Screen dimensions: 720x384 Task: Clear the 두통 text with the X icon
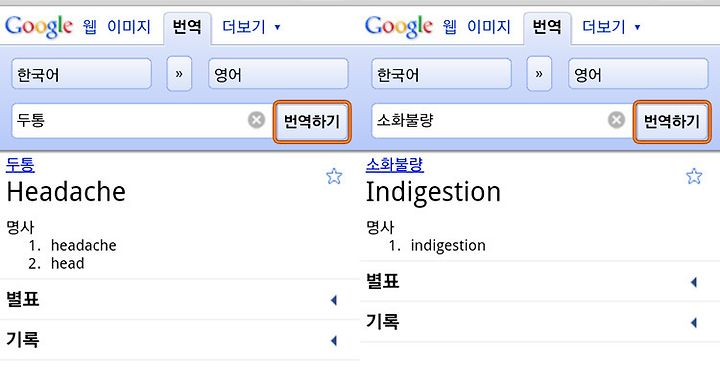256,120
